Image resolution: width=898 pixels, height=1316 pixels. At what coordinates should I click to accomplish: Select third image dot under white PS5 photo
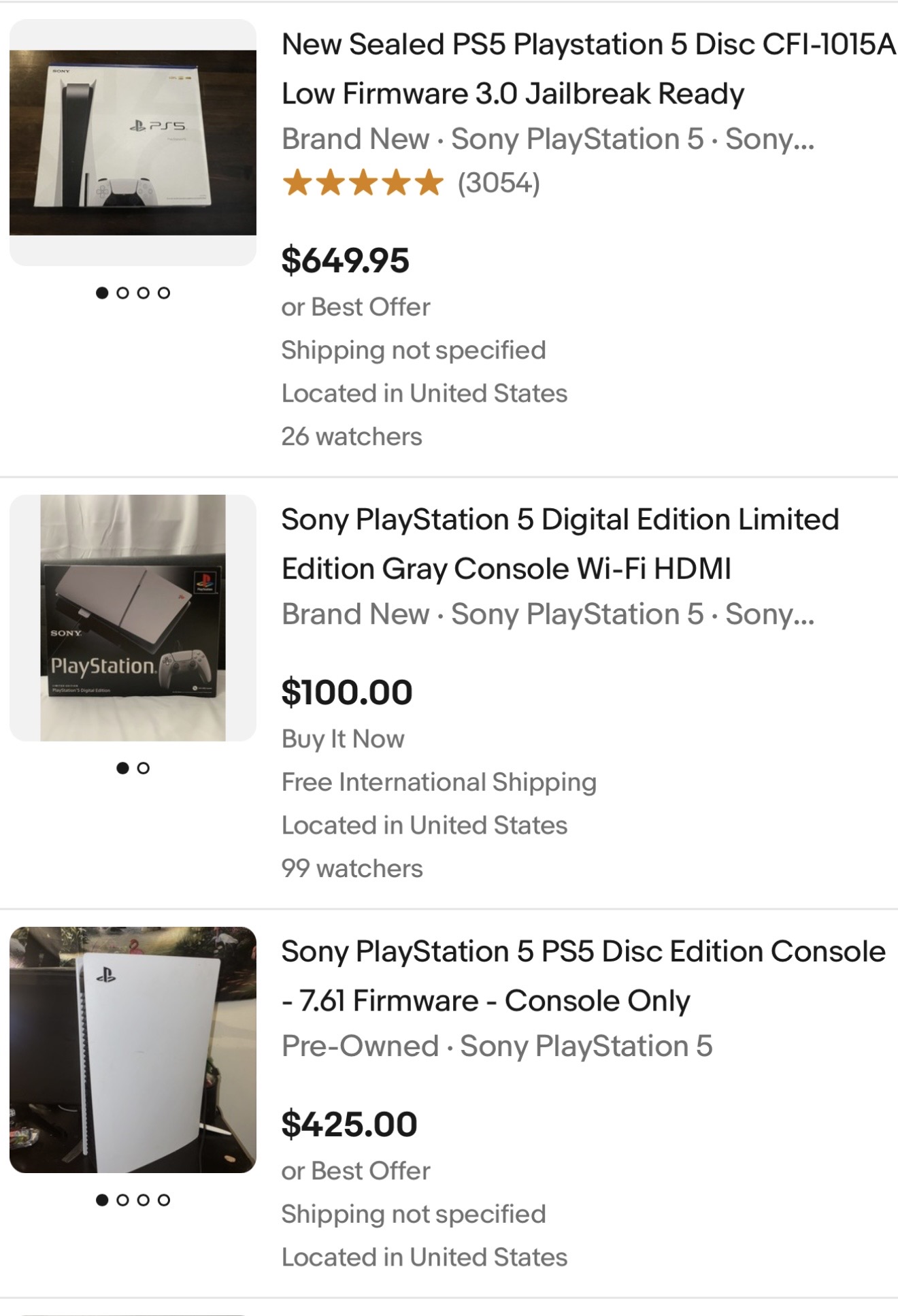[143, 1200]
